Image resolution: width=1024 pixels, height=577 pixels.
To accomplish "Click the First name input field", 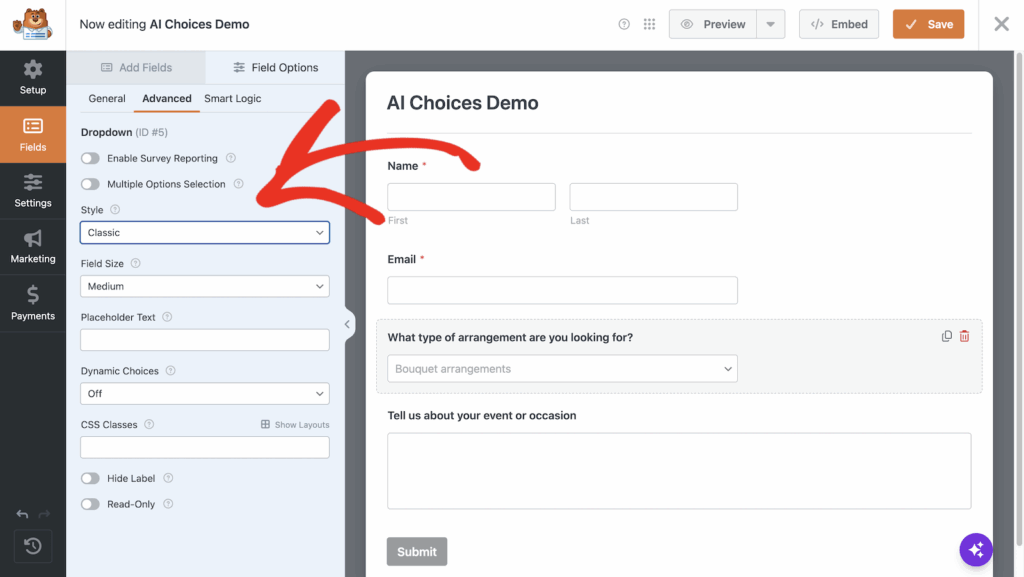I will click(x=472, y=197).
